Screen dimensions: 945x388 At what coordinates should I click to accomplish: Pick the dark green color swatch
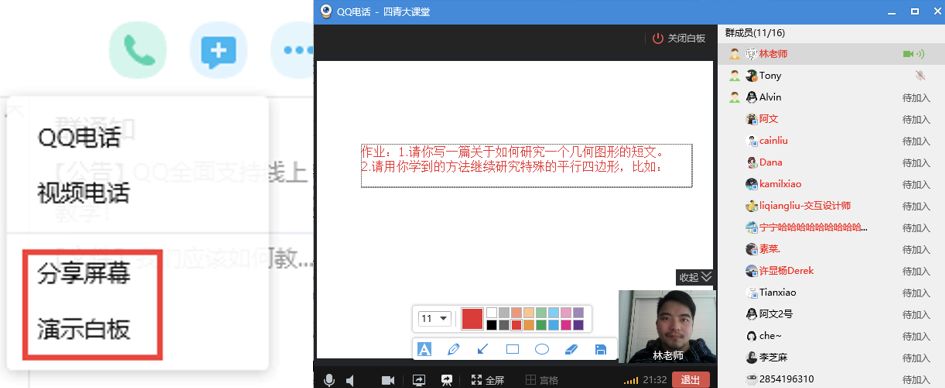click(541, 325)
